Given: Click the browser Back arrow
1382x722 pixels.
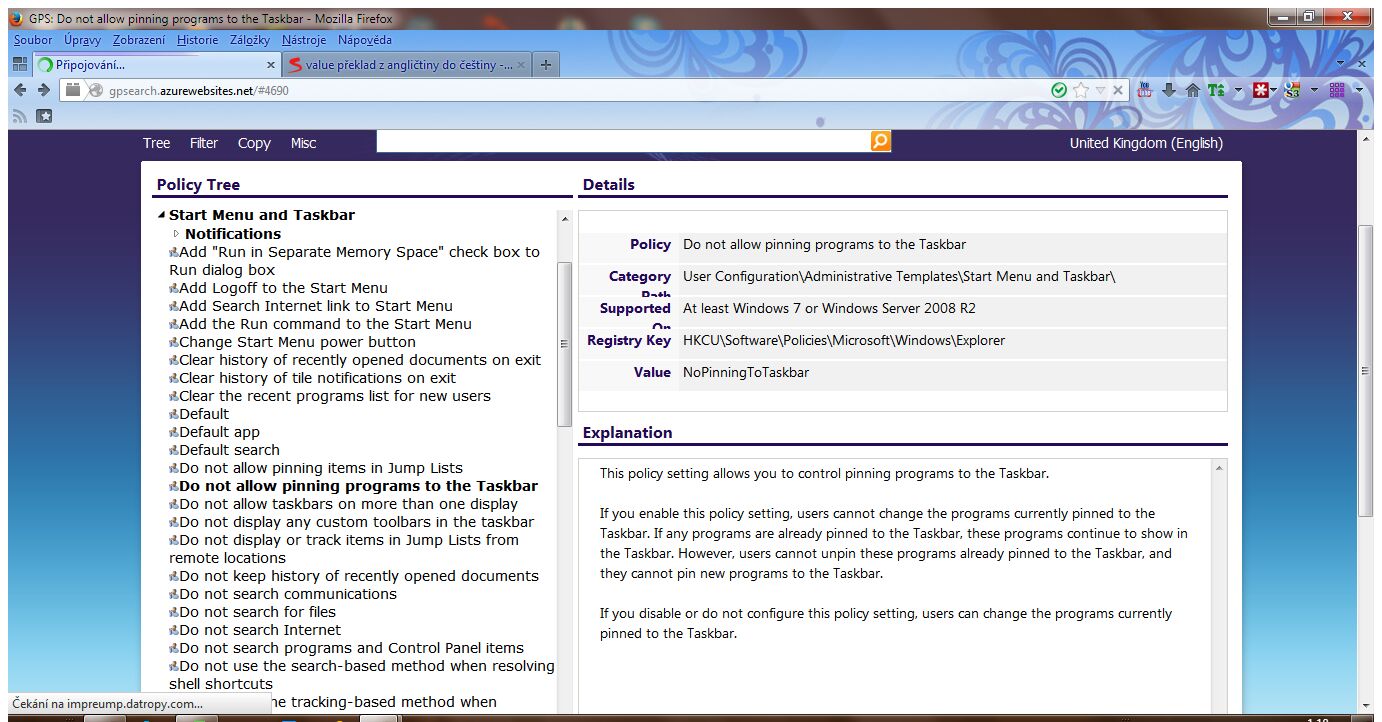Looking at the screenshot, I should click(x=20, y=90).
